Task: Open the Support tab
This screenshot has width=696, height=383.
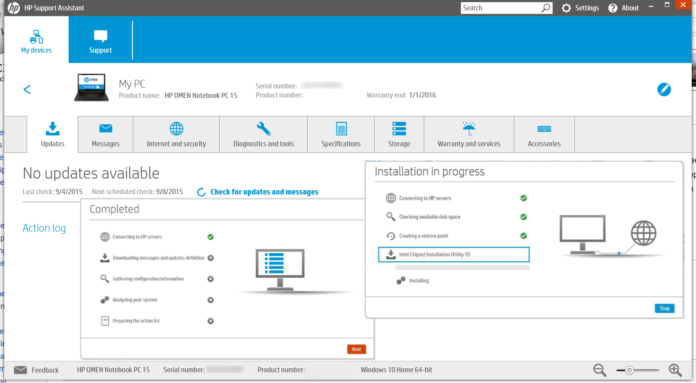Action: tap(100, 41)
